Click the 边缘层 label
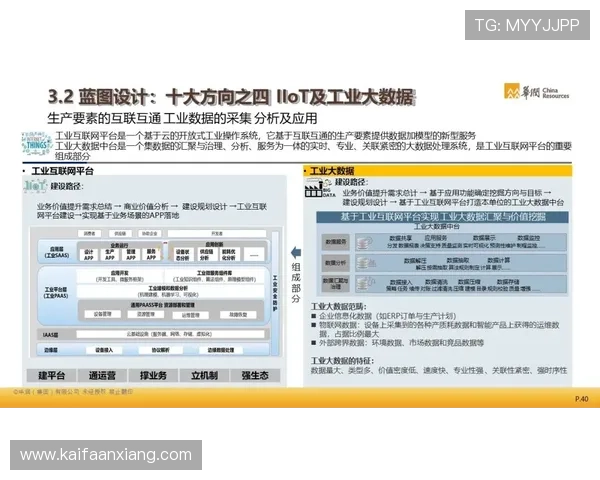The image size is (600, 480). click(51, 350)
